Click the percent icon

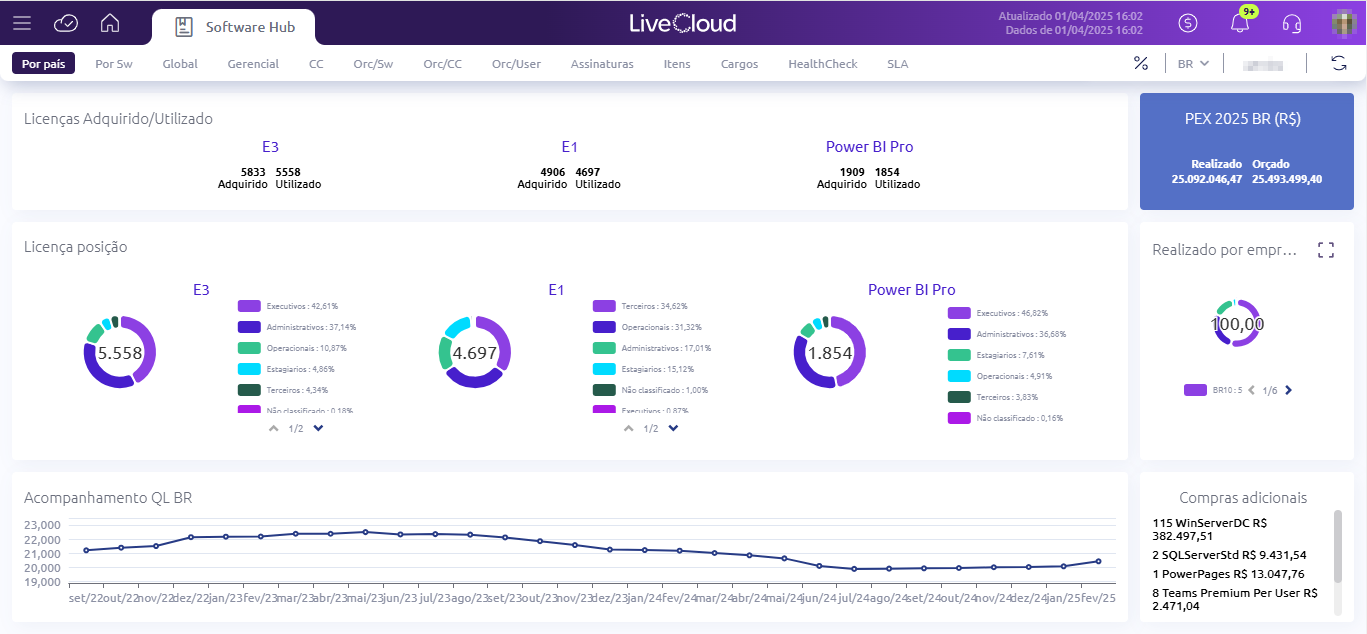1141,63
